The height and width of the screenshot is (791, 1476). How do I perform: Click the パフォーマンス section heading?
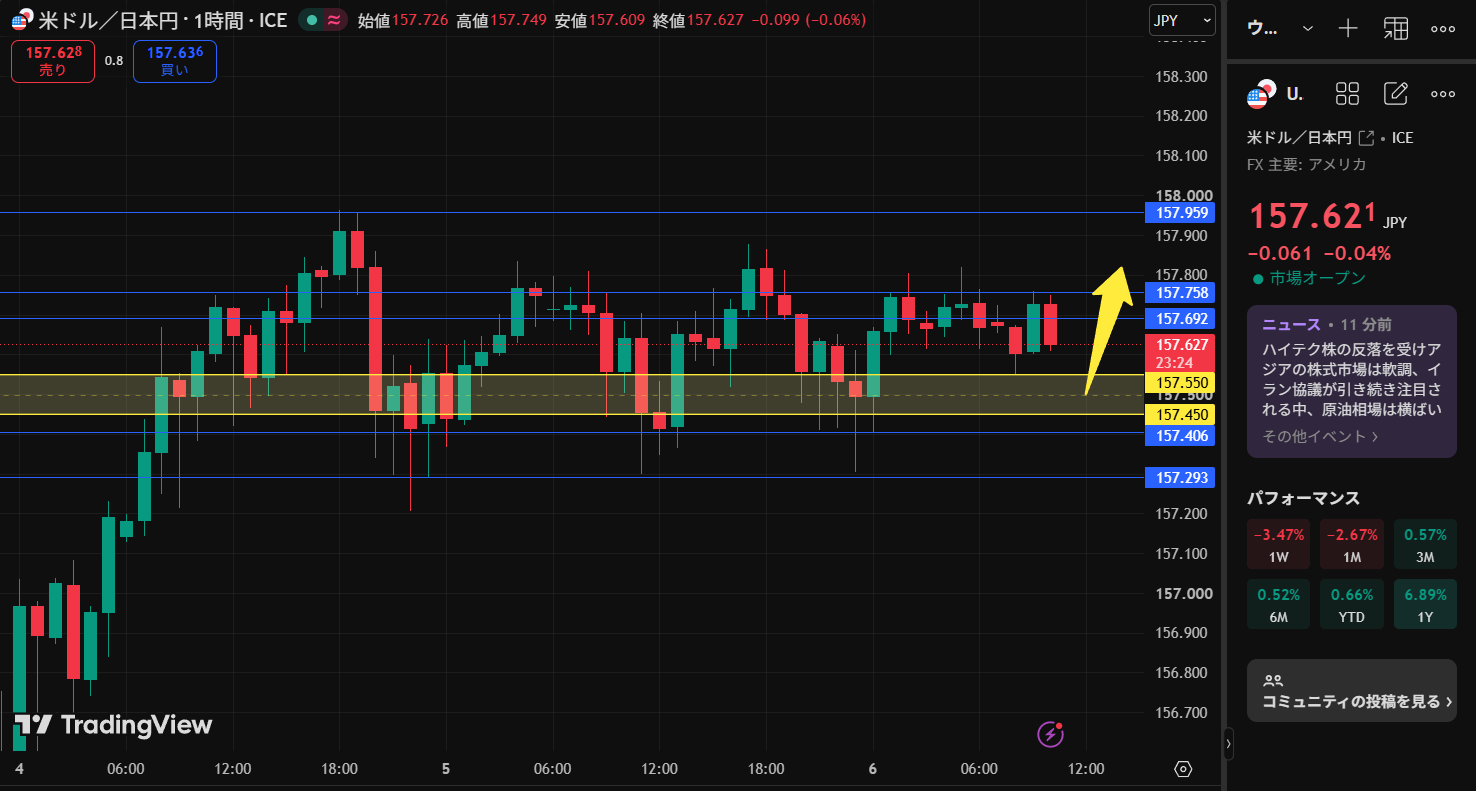click(x=1303, y=498)
